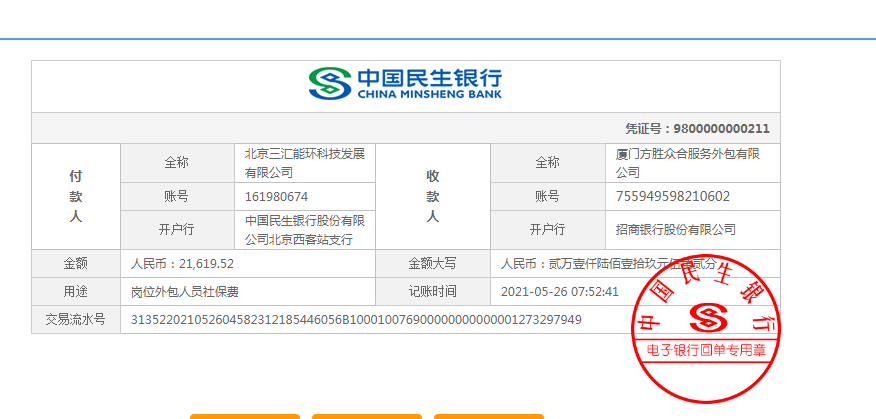Click the 记账时间 label cell
876x419 pixels.
pos(433,292)
